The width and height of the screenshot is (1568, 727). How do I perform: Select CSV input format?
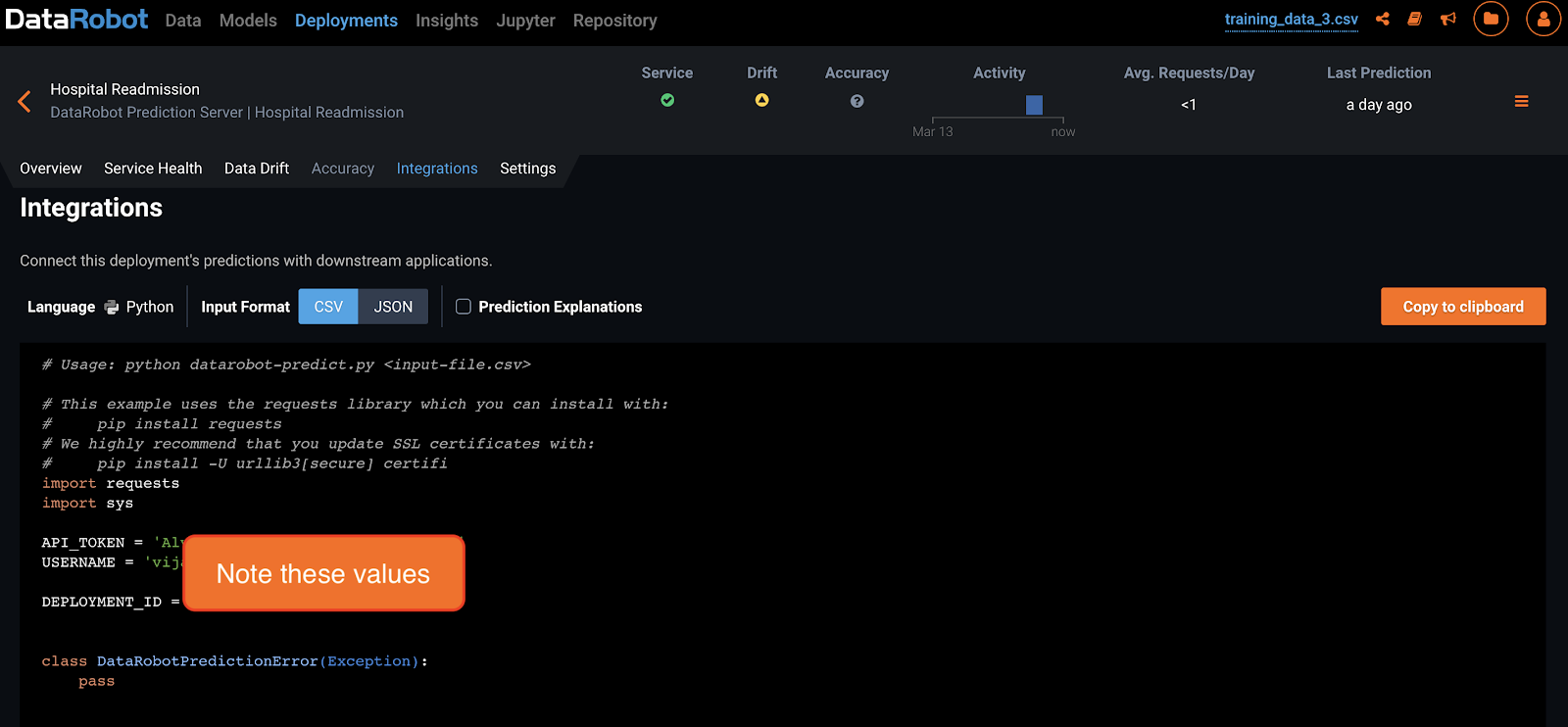coord(328,307)
